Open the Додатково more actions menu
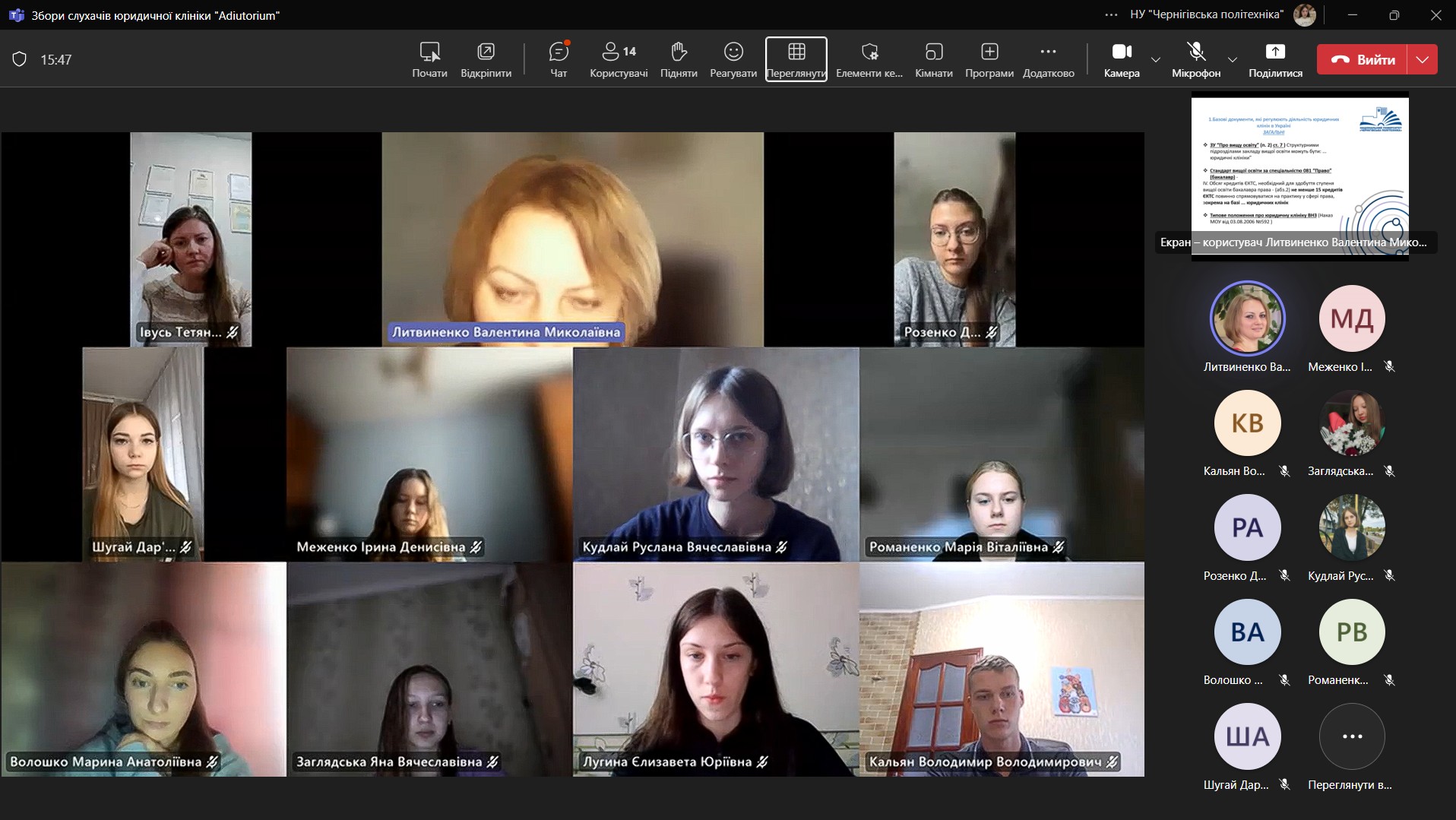The image size is (1456, 820). [x=1048, y=59]
